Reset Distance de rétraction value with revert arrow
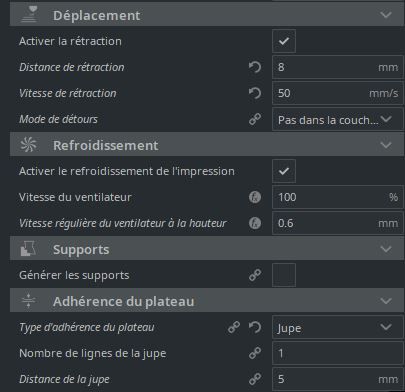The image size is (405, 392). pos(255,67)
